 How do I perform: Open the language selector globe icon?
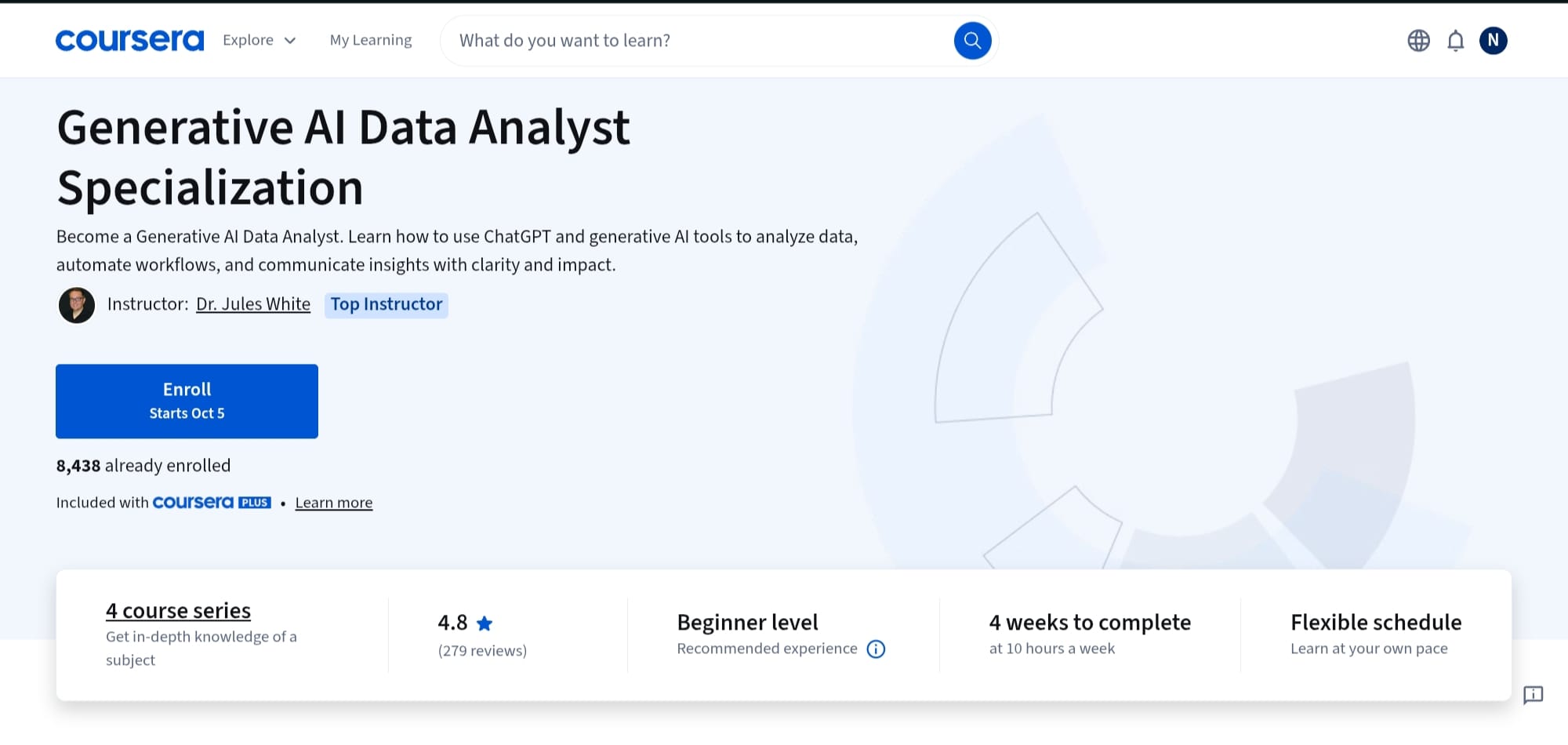click(1417, 41)
